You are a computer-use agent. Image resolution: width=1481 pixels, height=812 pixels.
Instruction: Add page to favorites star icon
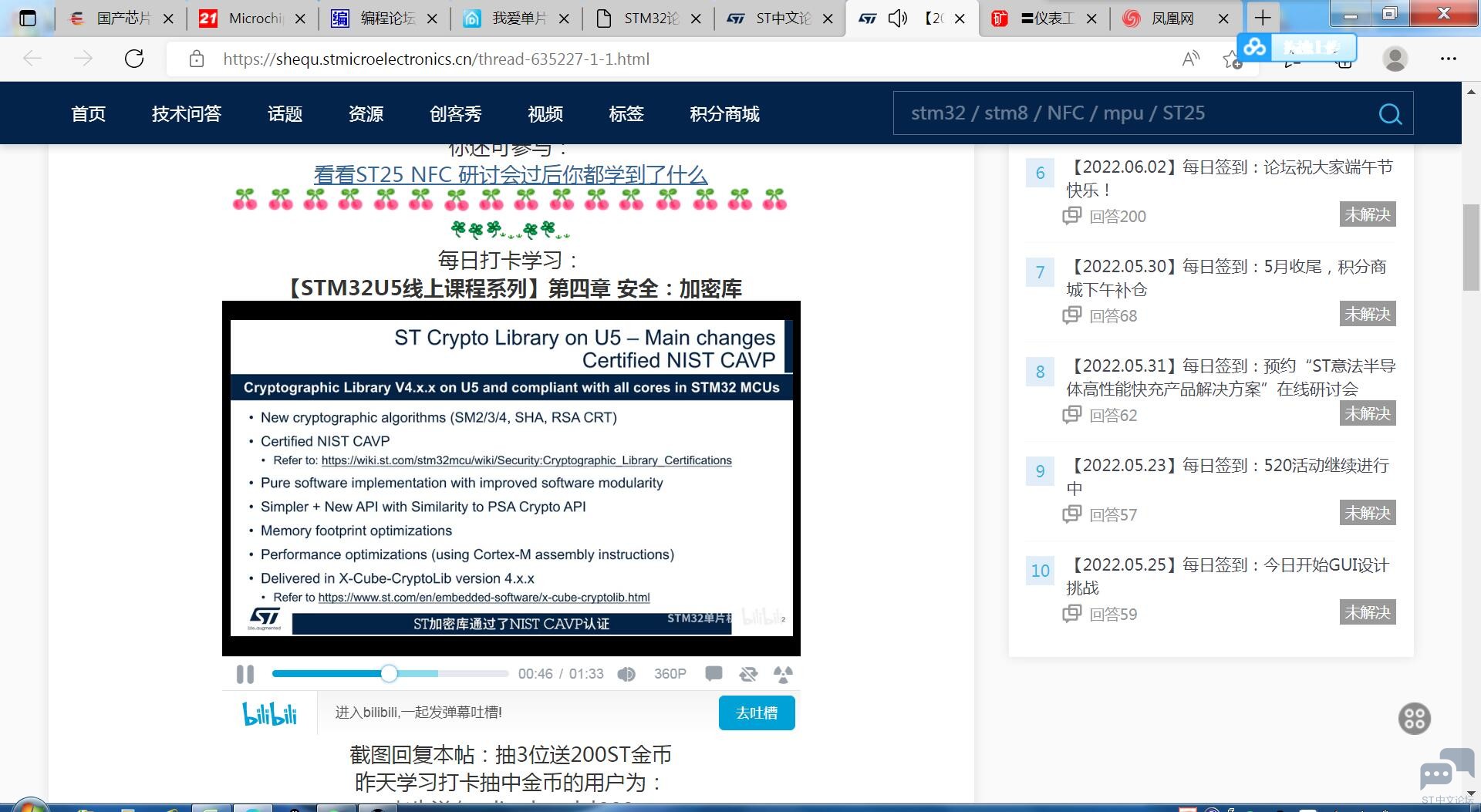1231,59
